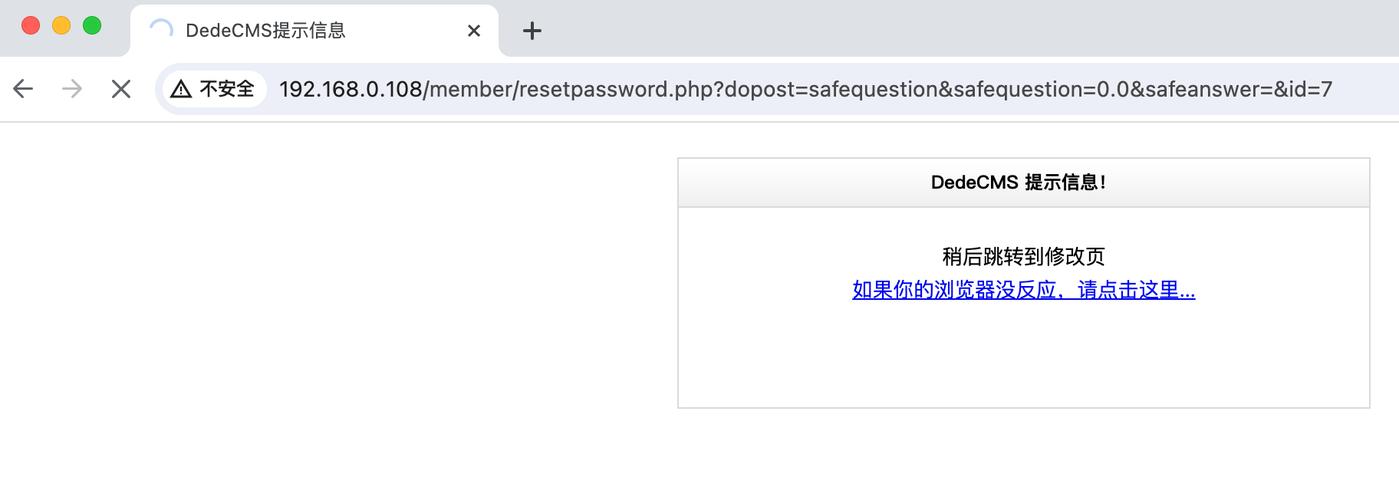Click the 192.168.0.108 host in address bar
The image size is (1399, 500).
(x=350, y=89)
